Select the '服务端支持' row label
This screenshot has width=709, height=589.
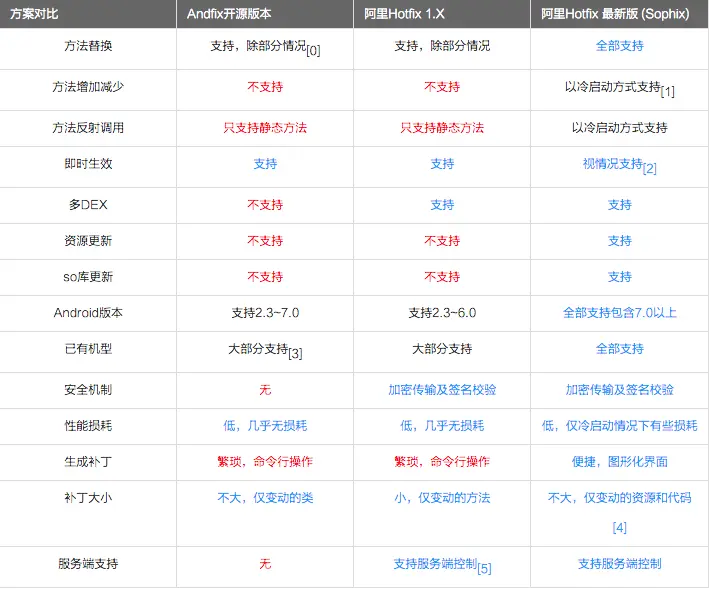coord(88,564)
